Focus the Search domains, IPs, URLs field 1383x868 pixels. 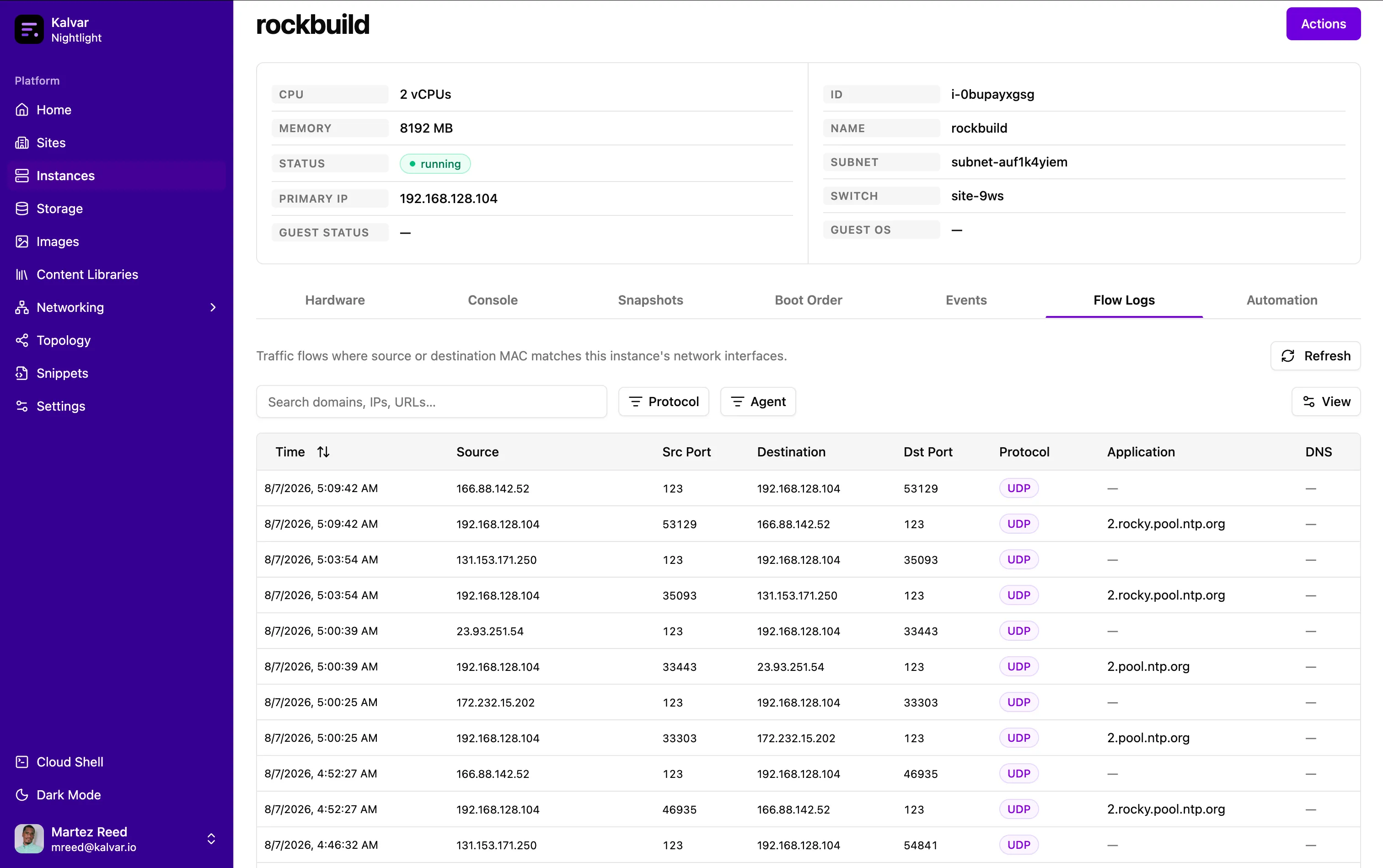[432, 402]
